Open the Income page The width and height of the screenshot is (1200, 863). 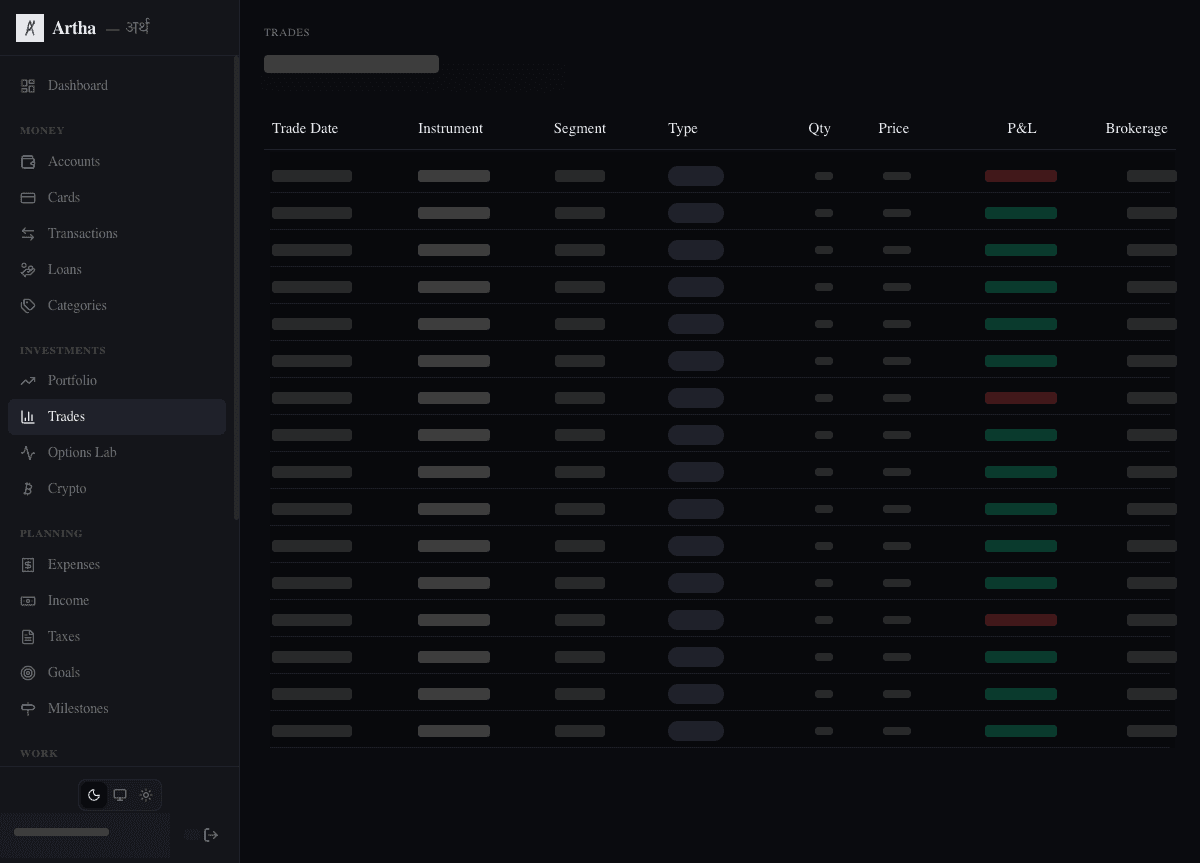(117, 601)
